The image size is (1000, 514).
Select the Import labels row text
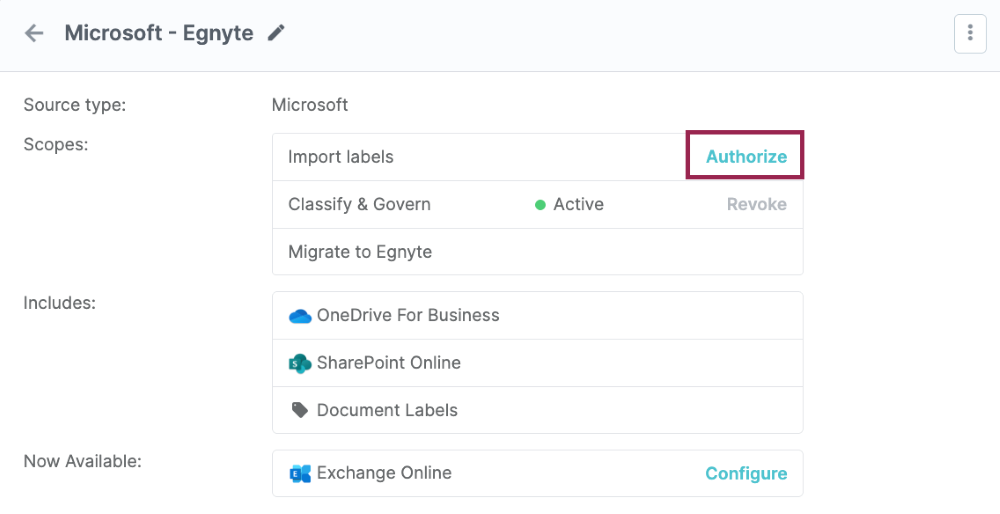[341, 157]
